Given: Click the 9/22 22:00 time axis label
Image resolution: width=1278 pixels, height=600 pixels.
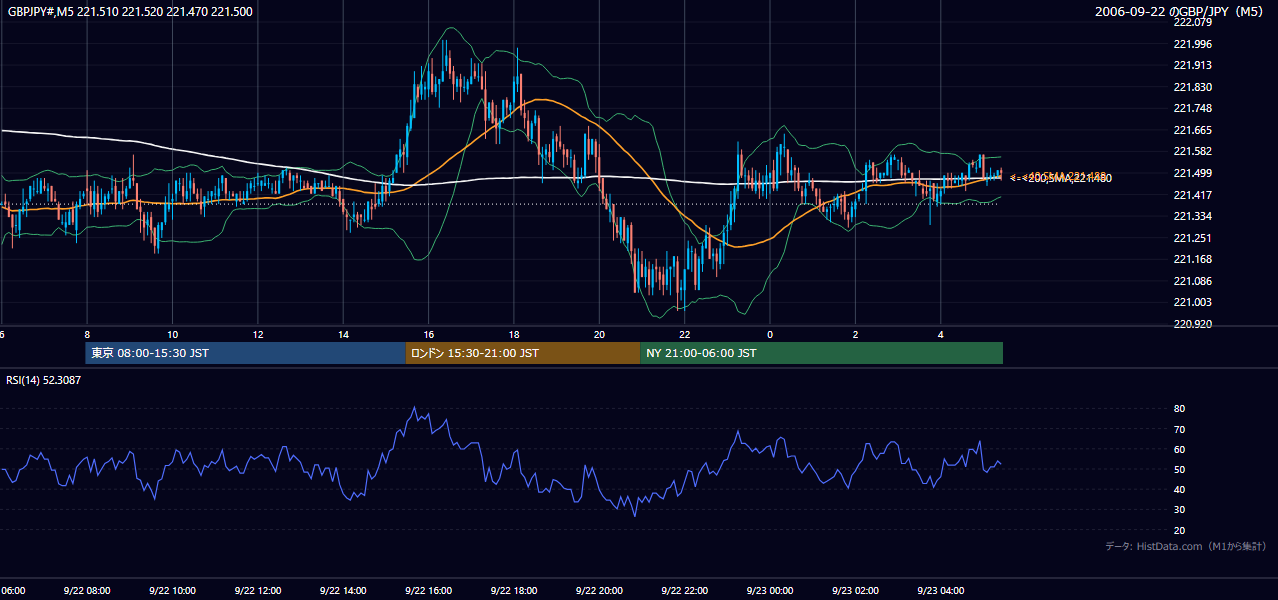Looking at the screenshot, I should (685, 591).
